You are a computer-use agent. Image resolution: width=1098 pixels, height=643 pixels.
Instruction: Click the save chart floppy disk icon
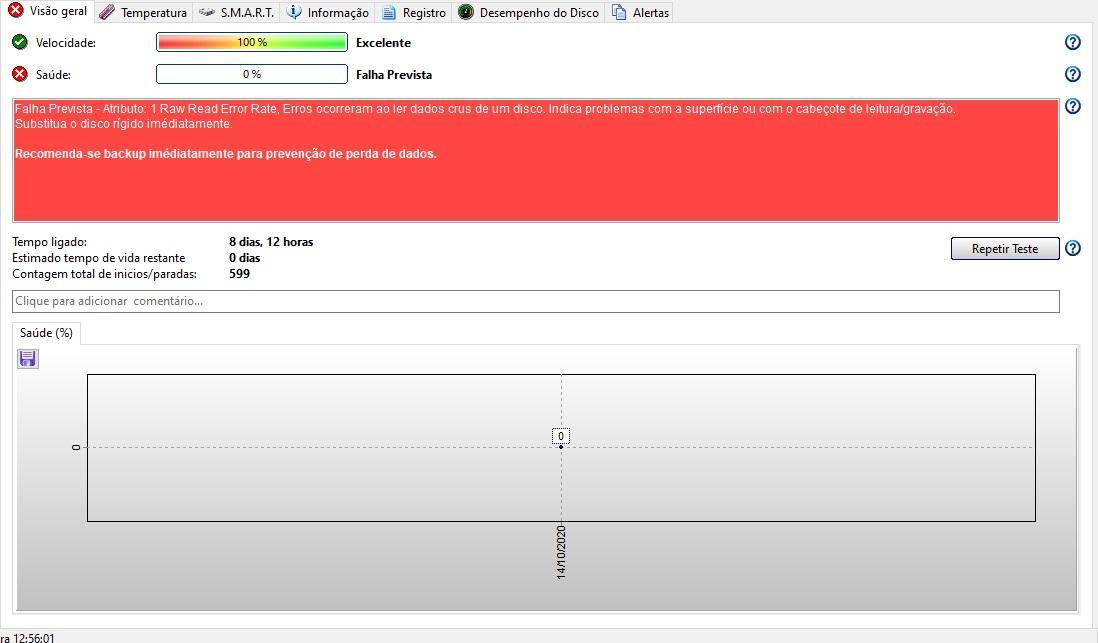click(x=27, y=359)
